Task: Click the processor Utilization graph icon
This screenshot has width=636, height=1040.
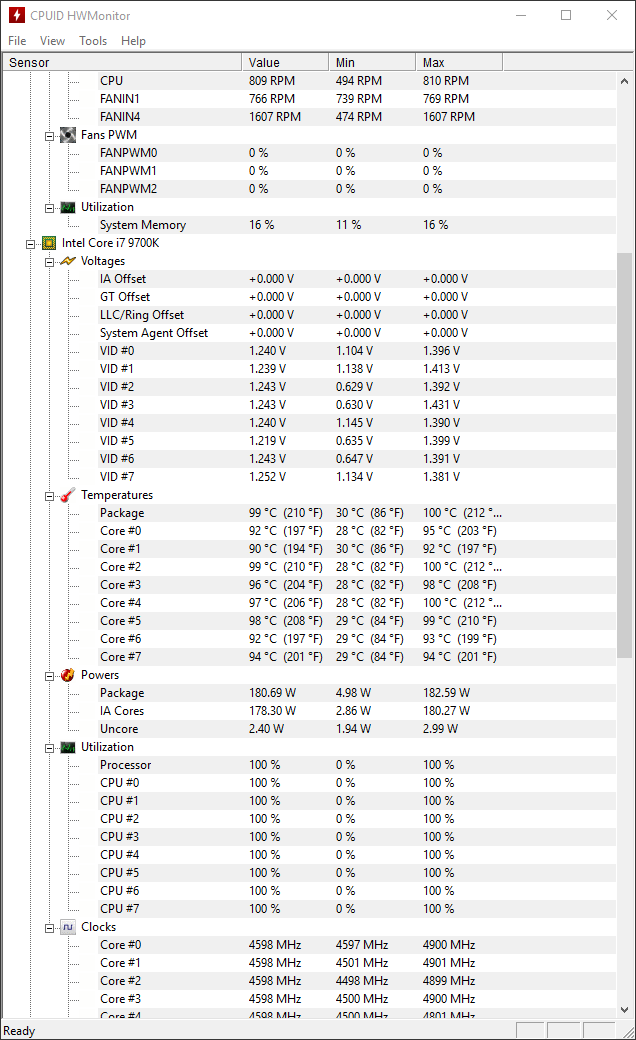Action: pos(68,747)
